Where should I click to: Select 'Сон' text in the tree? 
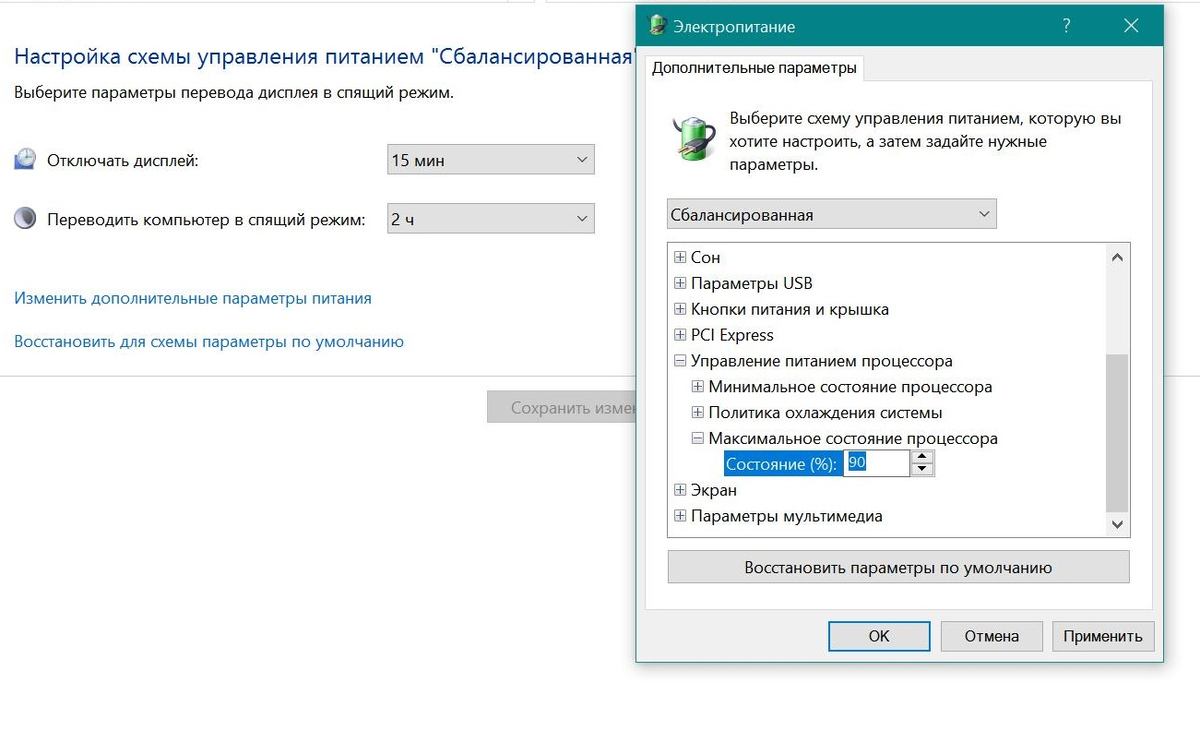[x=706, y=257]
